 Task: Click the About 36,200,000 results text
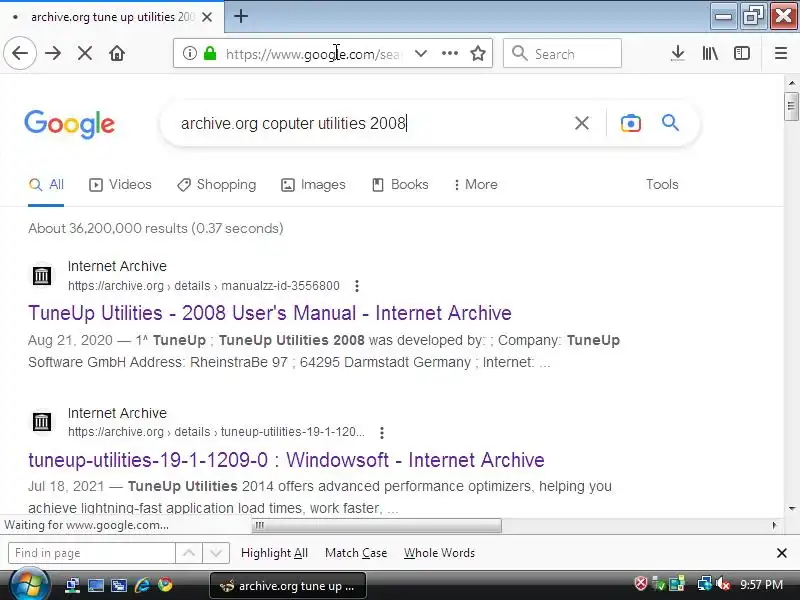click(156, 228)
